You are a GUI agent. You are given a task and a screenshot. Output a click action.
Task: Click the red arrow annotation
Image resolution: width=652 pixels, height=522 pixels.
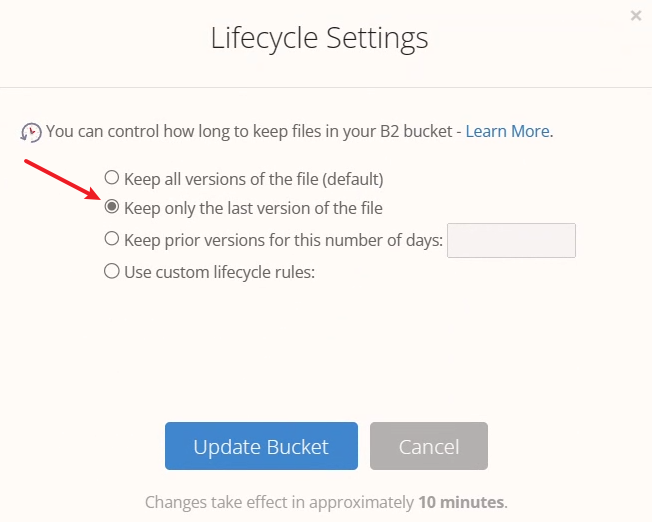pos(62,179)
